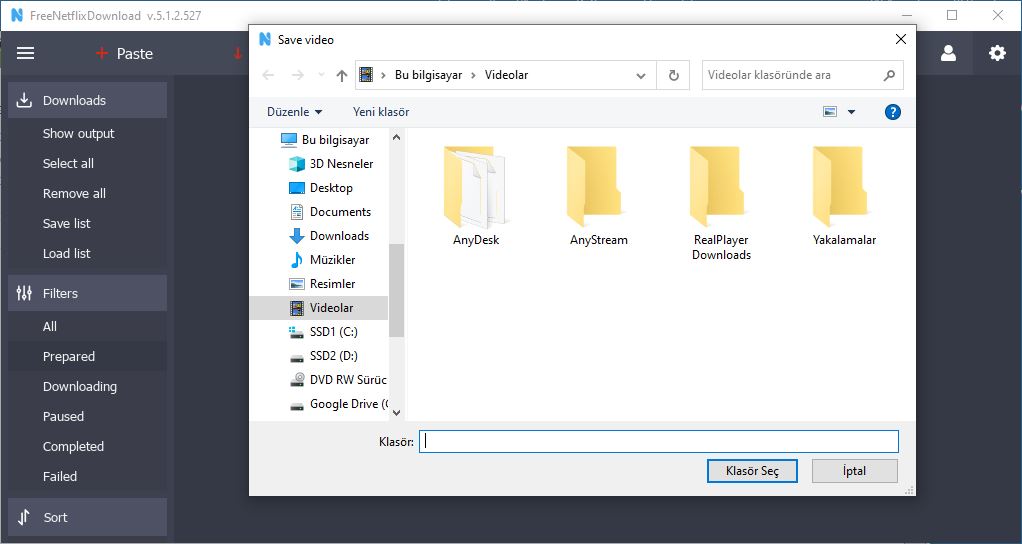The height and width of the screenshot is (544, 1022).
Task: Open the AnyDesk folder
Action: click(x=476, y=196)
